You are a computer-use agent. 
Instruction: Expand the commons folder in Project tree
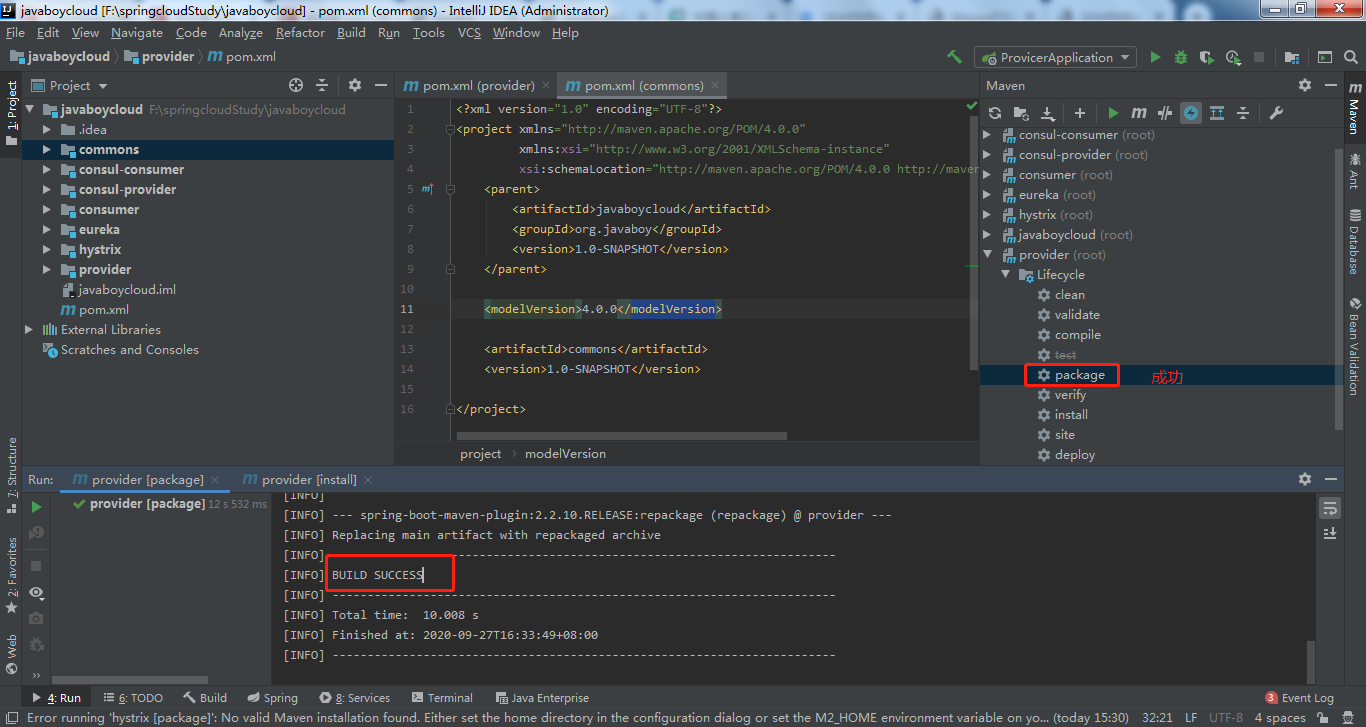point(47,150)
